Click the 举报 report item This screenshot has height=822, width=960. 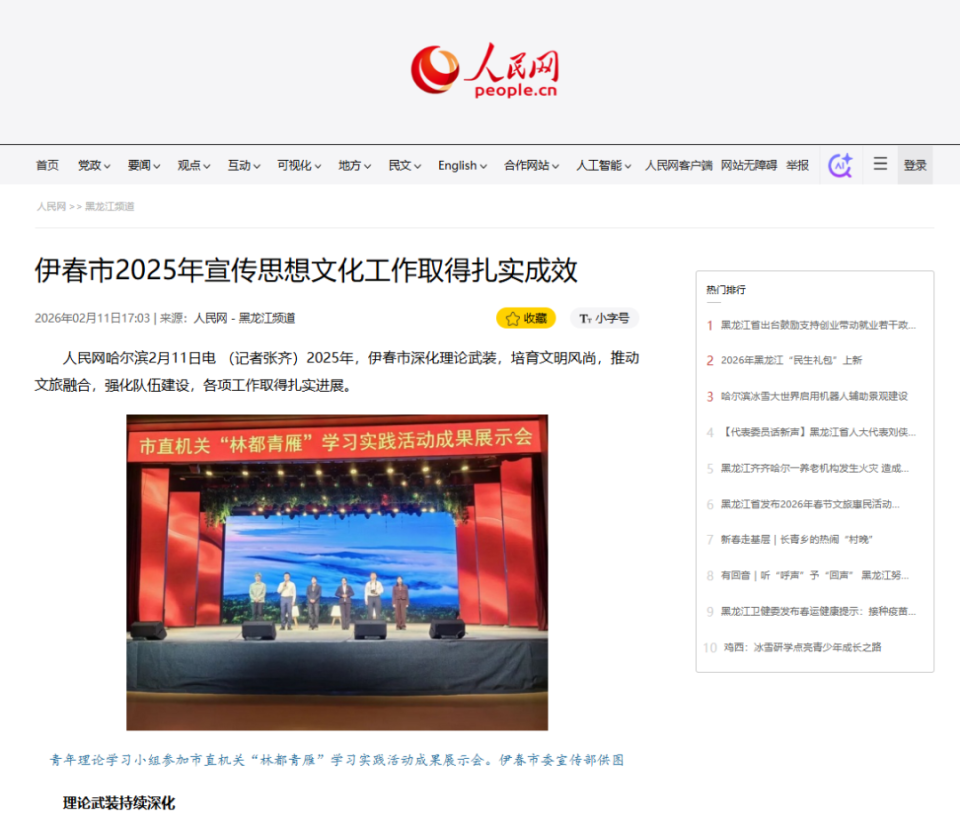(x=796, y=165)
